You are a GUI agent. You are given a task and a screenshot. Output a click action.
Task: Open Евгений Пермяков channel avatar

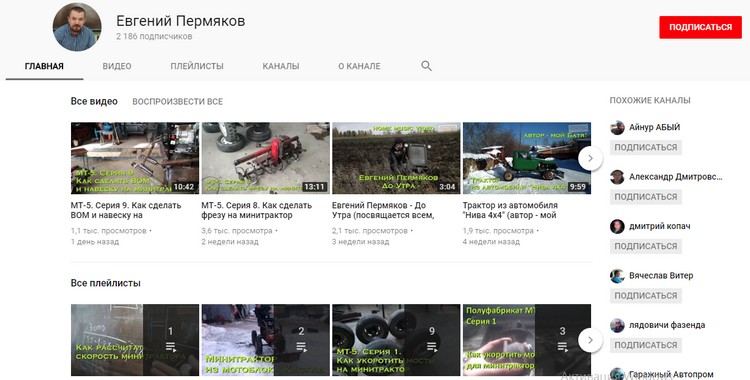tap(77, 27)
